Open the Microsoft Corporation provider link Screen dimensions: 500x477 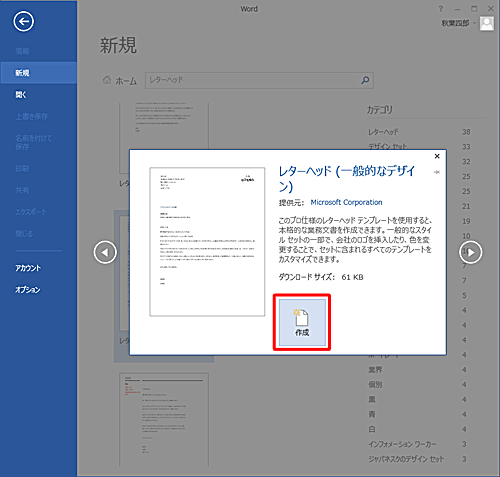(346, 202)
